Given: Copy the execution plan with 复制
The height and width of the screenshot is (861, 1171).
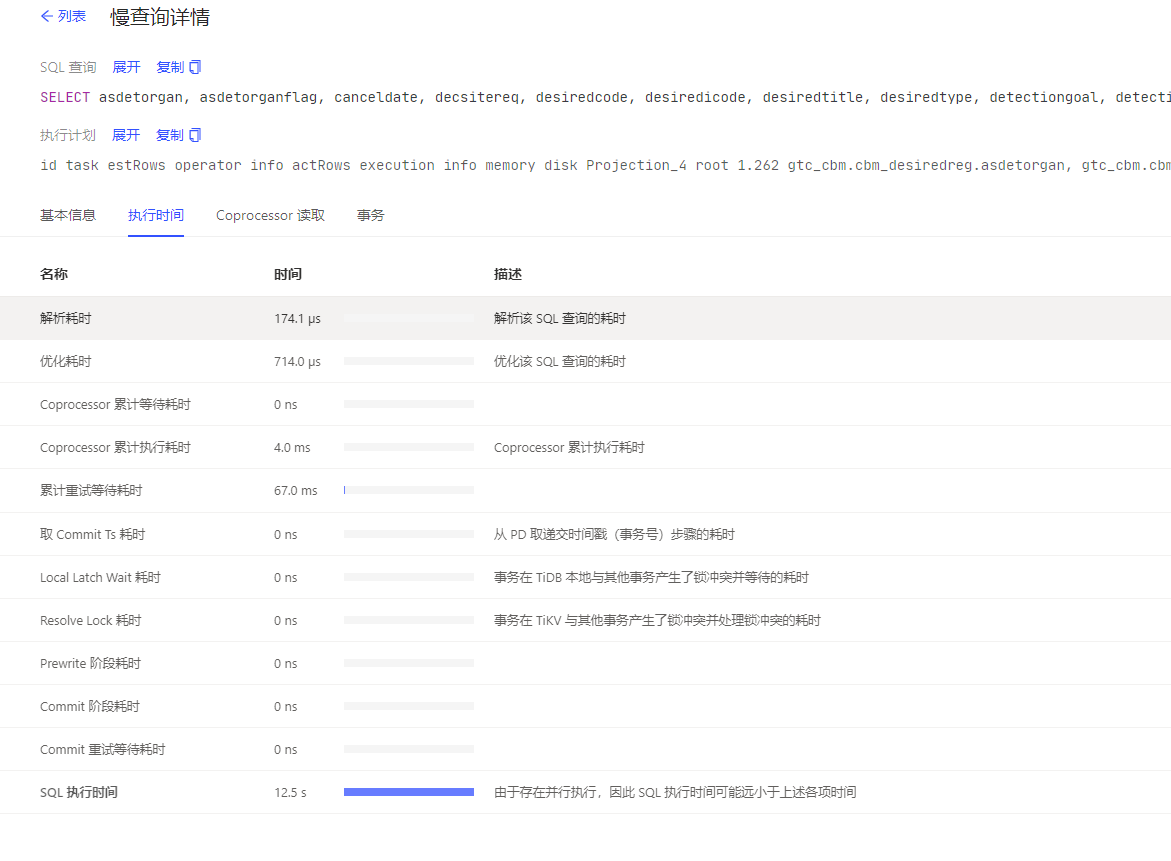Looking at the screenshot, I should 170,135.
